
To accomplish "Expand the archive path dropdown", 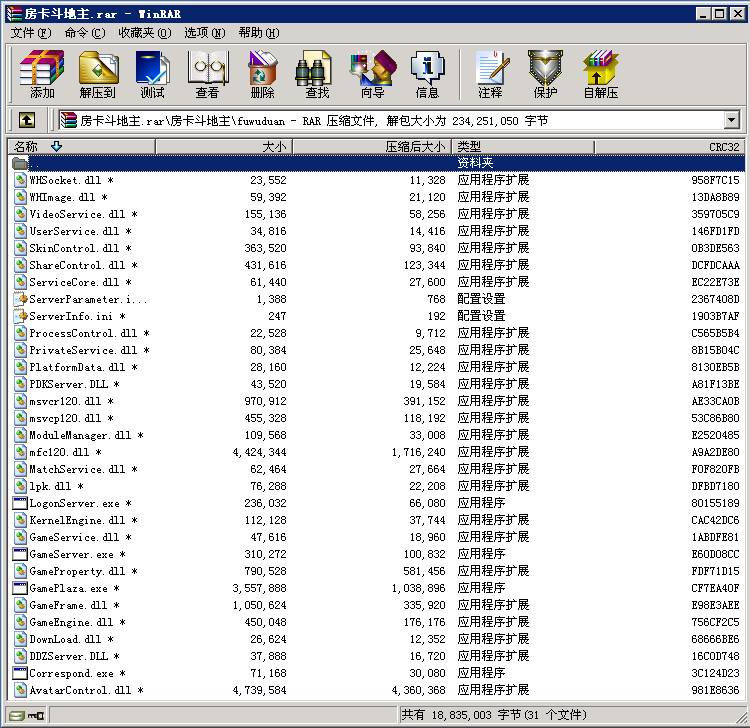I will coord(731,120).
